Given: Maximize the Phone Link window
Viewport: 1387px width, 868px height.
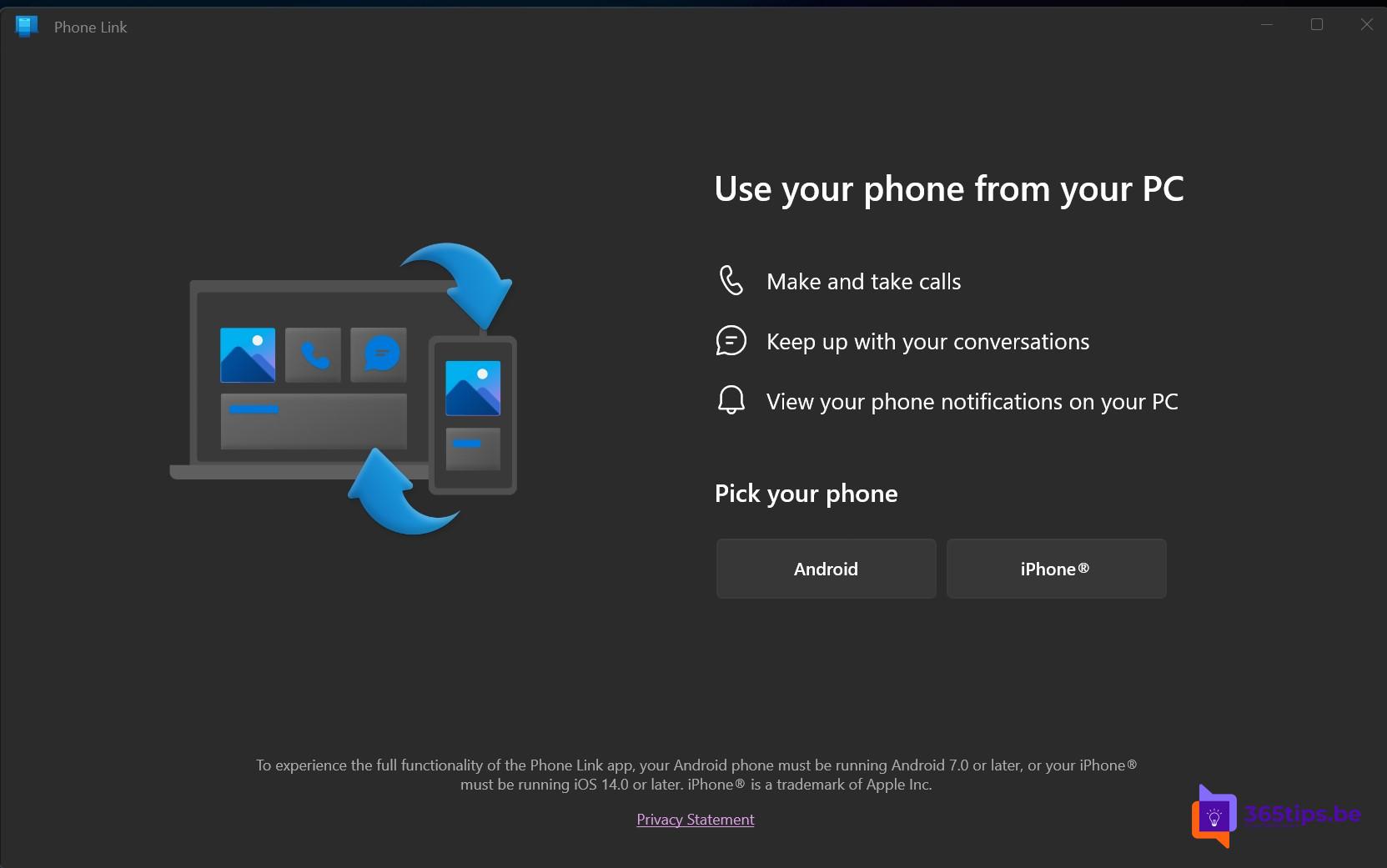Looking at the screenshot, I should (1317, 24).
